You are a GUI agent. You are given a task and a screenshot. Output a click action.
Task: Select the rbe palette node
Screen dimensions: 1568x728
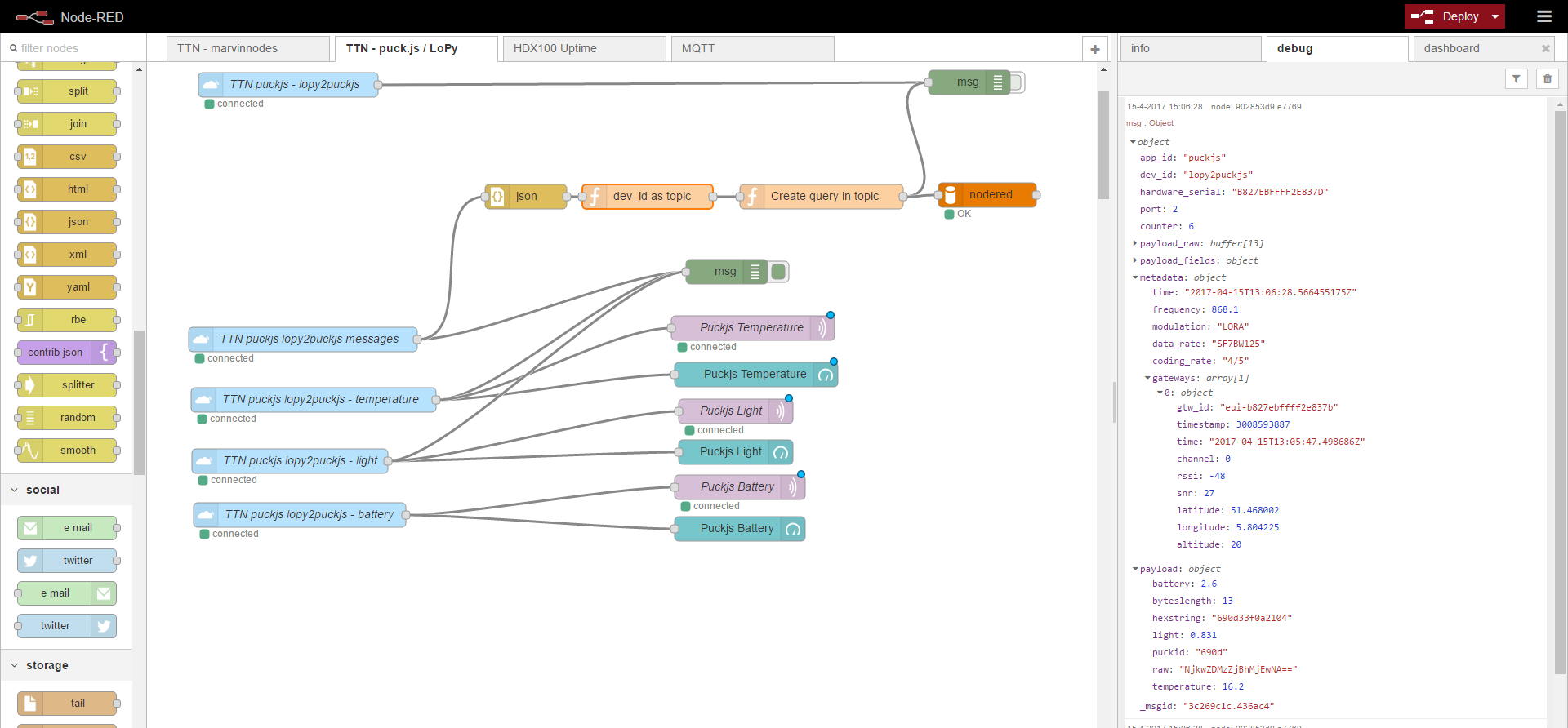[67, 320]
